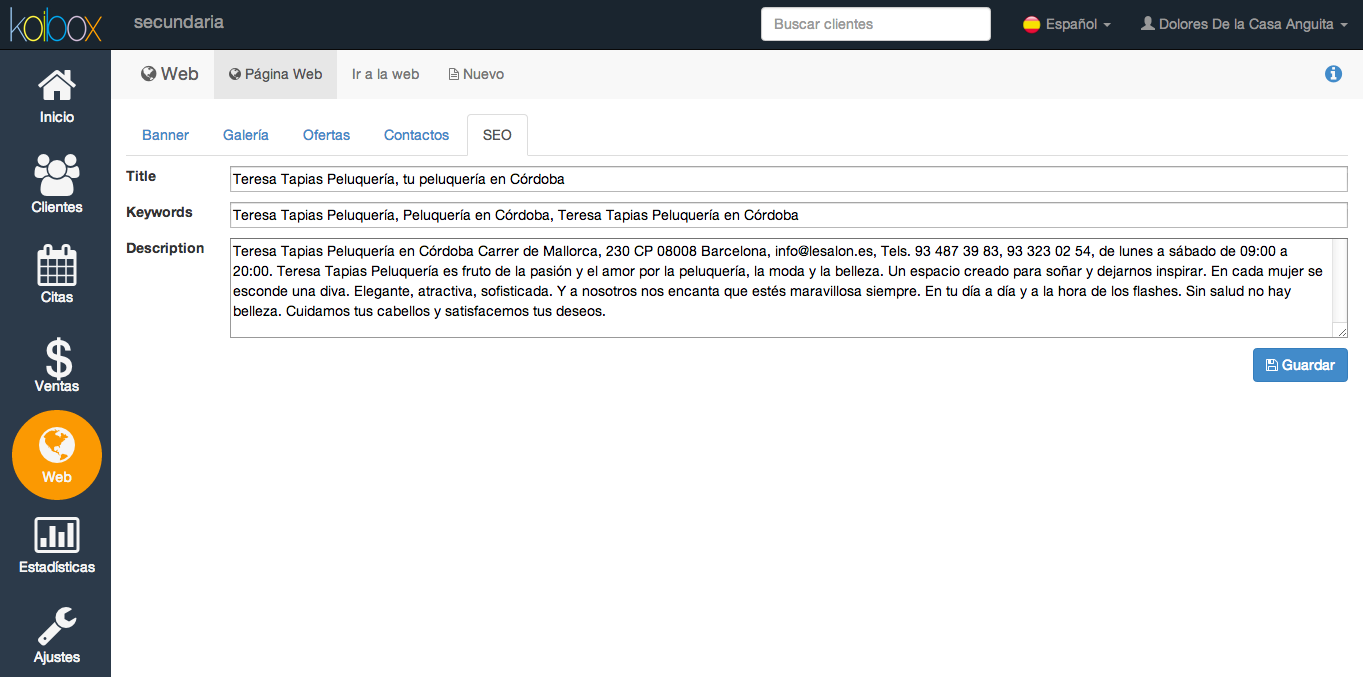Click the Description field label
1363x677 pixels.
[x=165, y=248]
